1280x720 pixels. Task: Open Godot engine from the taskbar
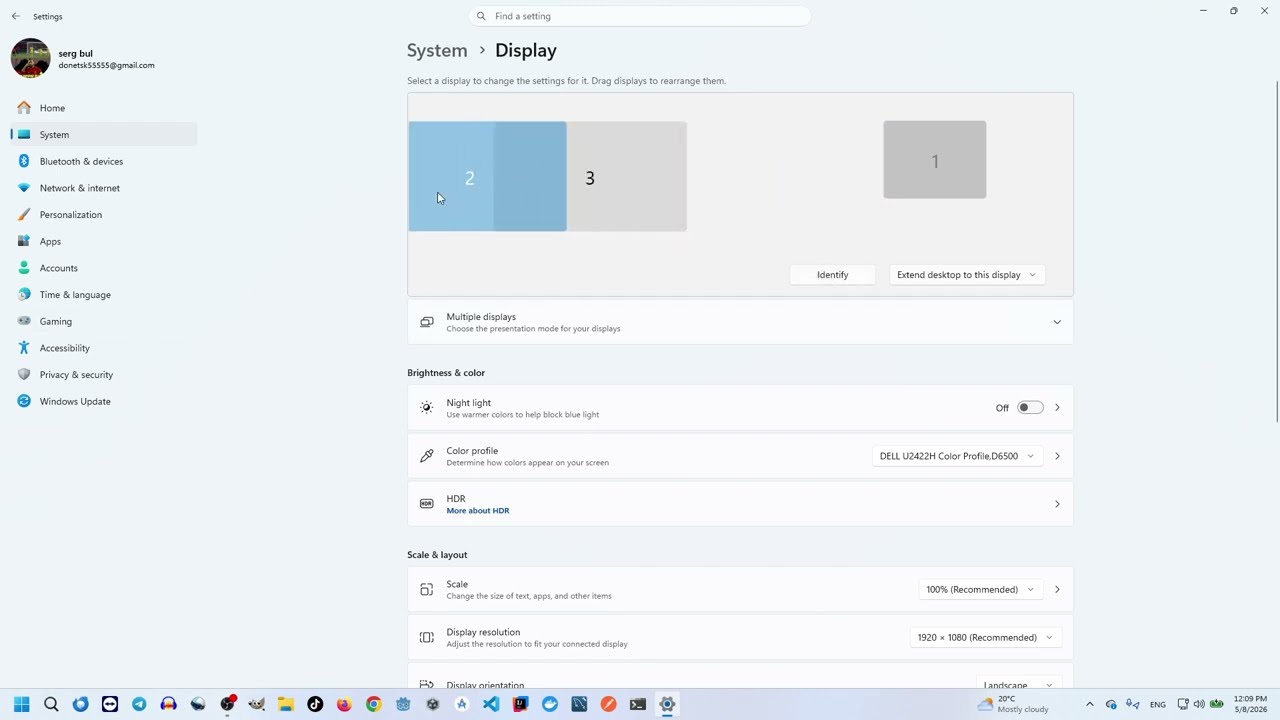[403, 704]
